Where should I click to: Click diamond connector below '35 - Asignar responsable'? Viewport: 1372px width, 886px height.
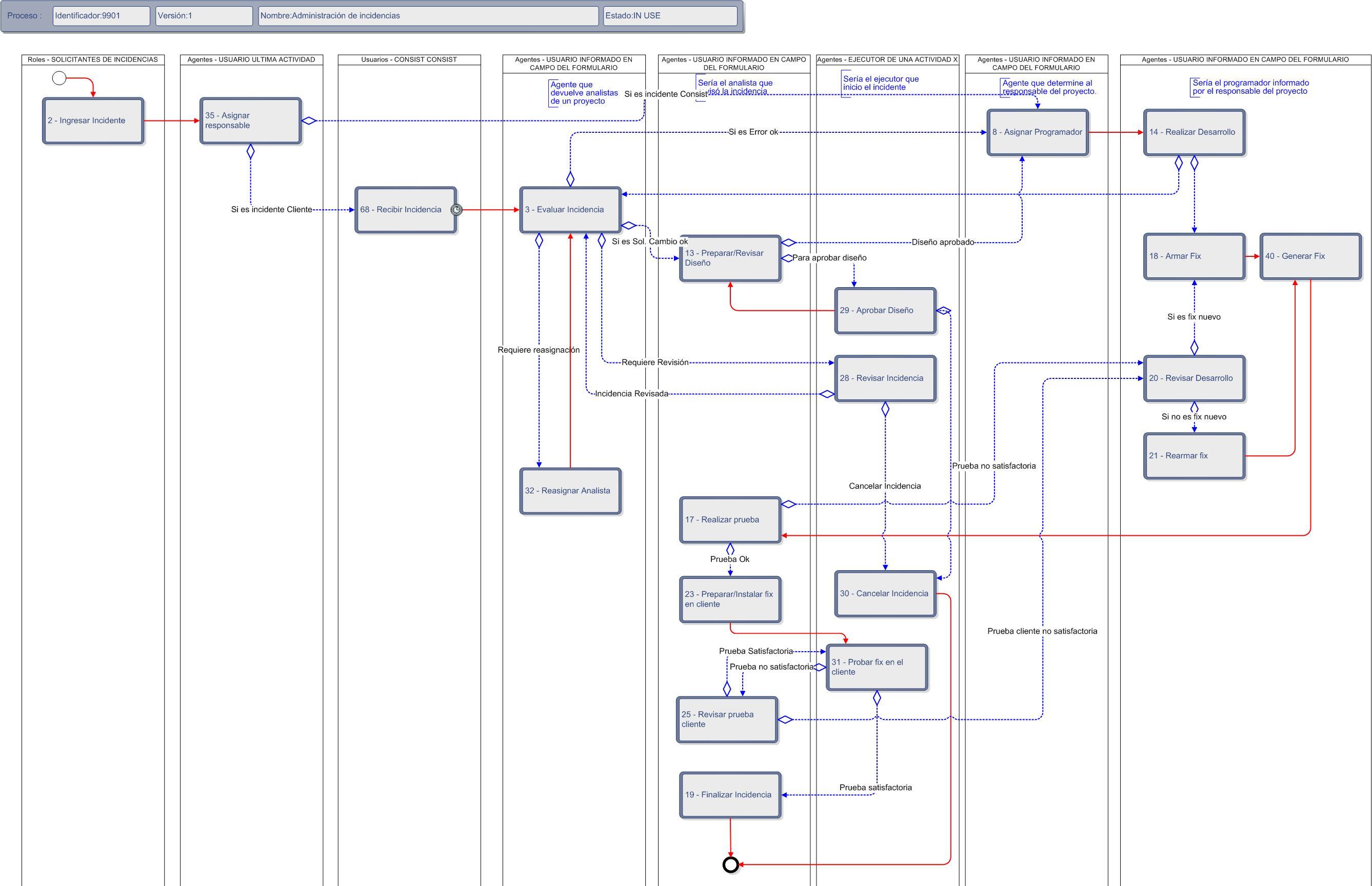tap(250, 152)
